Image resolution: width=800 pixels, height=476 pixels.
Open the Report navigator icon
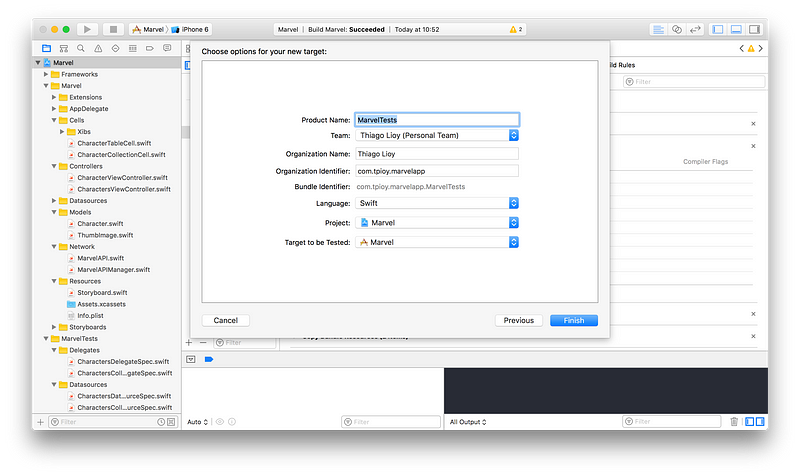coord(167,48)
